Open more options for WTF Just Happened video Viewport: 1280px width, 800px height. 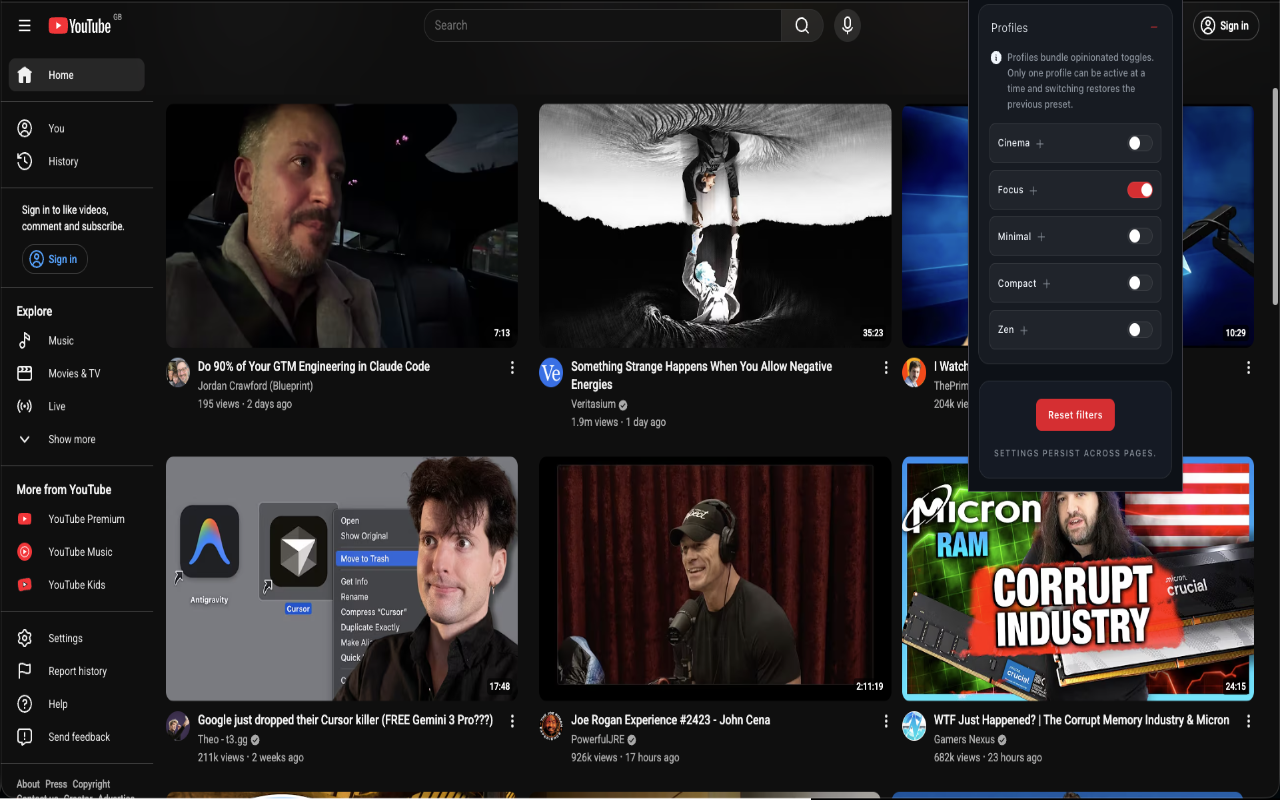click(x=1249, y=721)
